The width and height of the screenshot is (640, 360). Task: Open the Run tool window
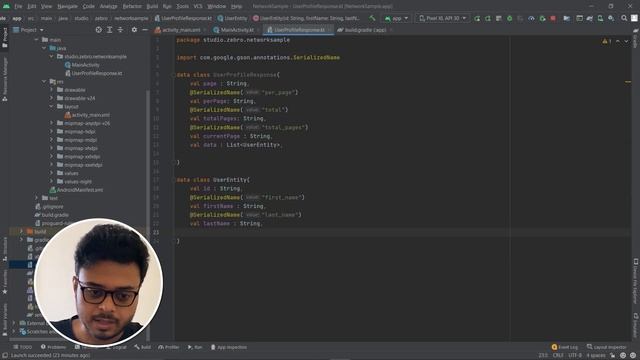tap(195, 347)
